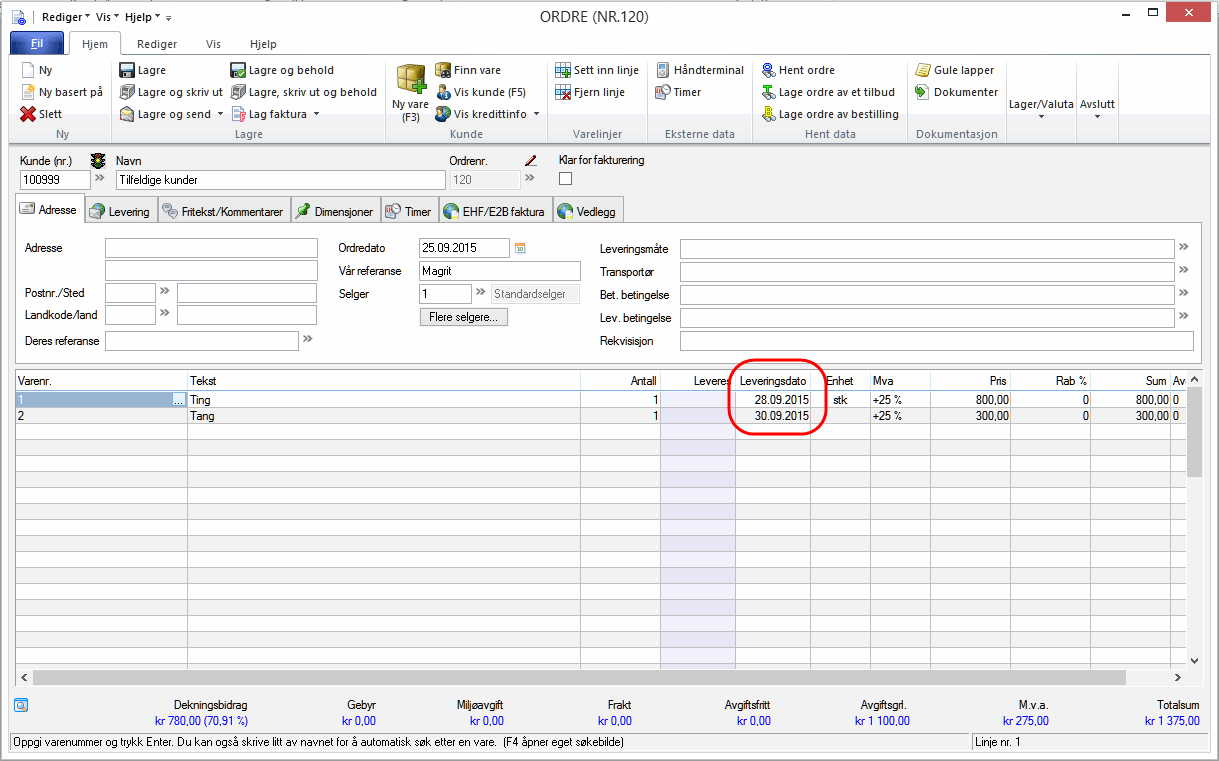
Task: Click the order date calendar icon
Action: pos(520,247)
